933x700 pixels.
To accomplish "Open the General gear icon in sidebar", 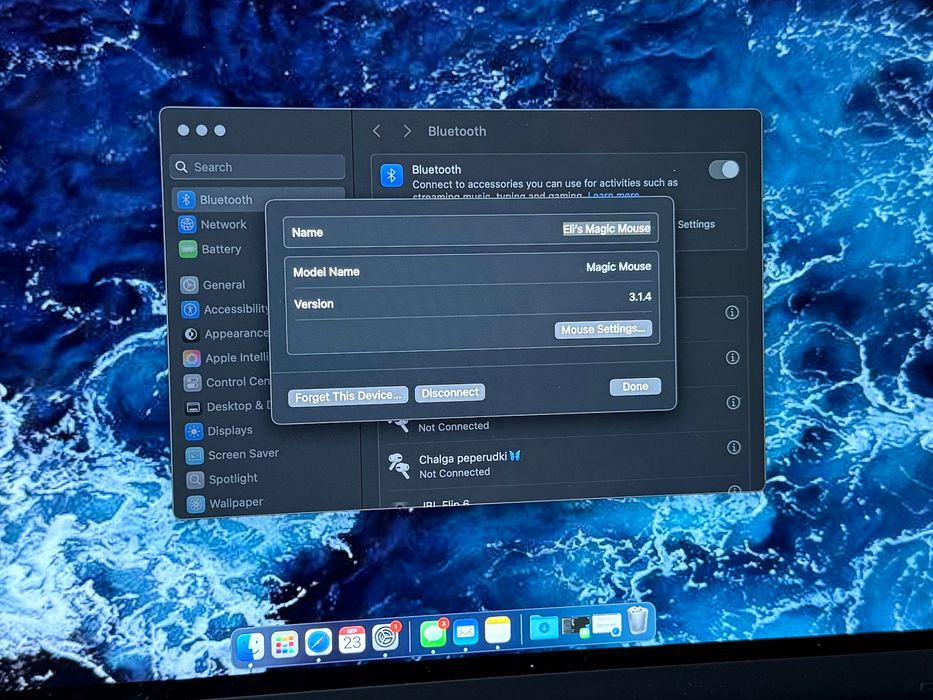I will (189, 285).
